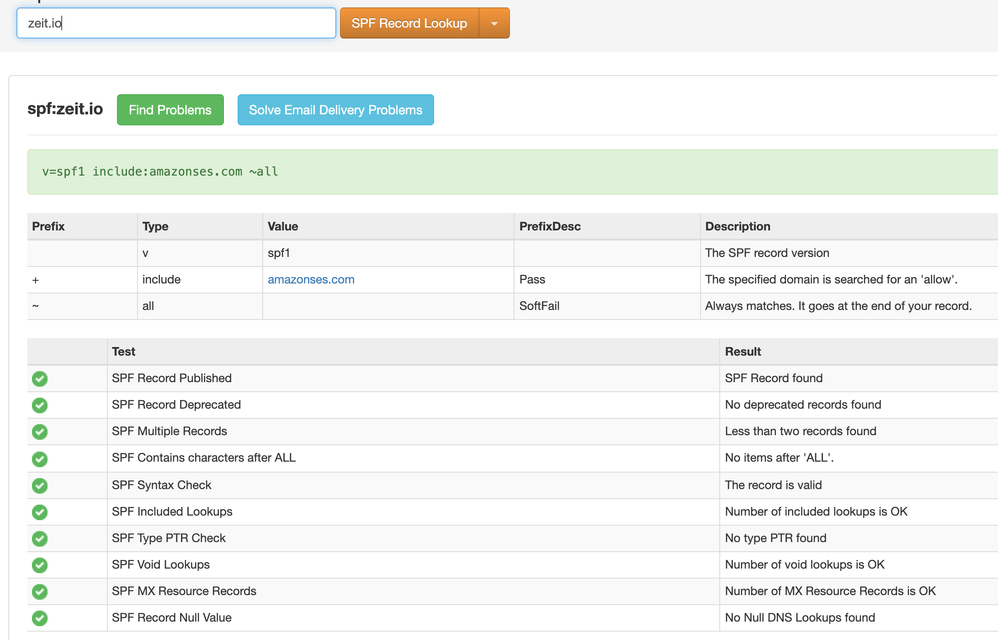
Task: Click the green check icon for SPF Syntax Check
Action: pyautogui.click(x=39, y=485)
